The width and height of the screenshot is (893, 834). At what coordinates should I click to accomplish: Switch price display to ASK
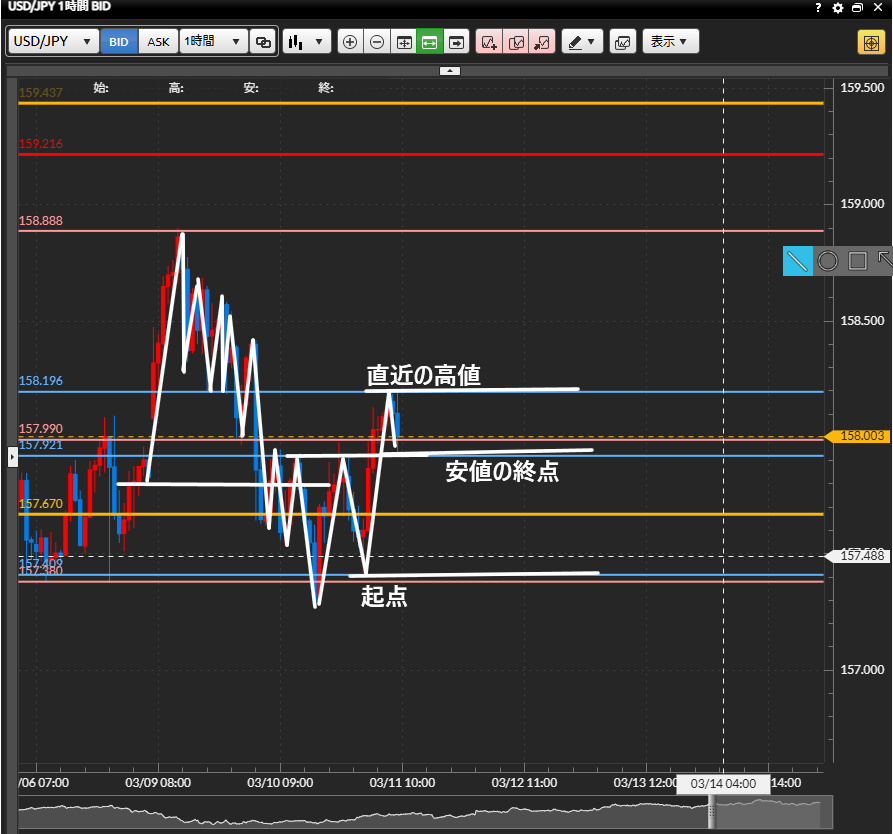158,42
